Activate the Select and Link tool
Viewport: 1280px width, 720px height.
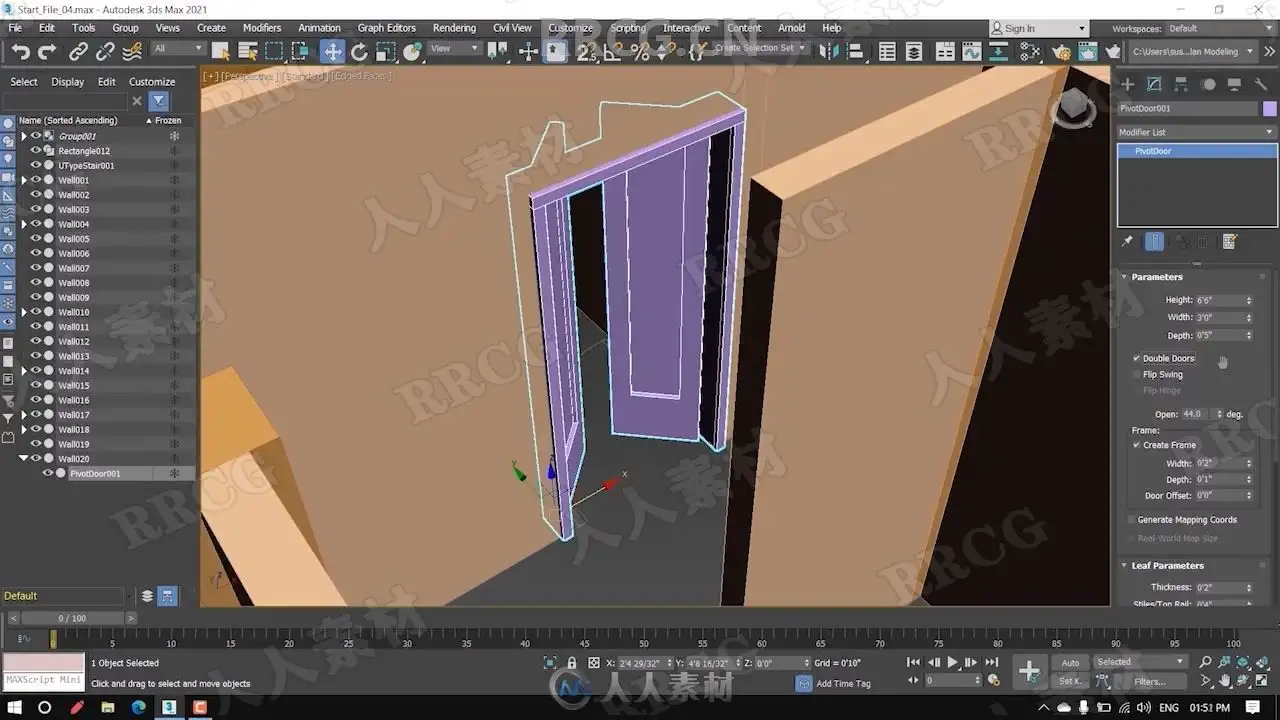[79, 52]
